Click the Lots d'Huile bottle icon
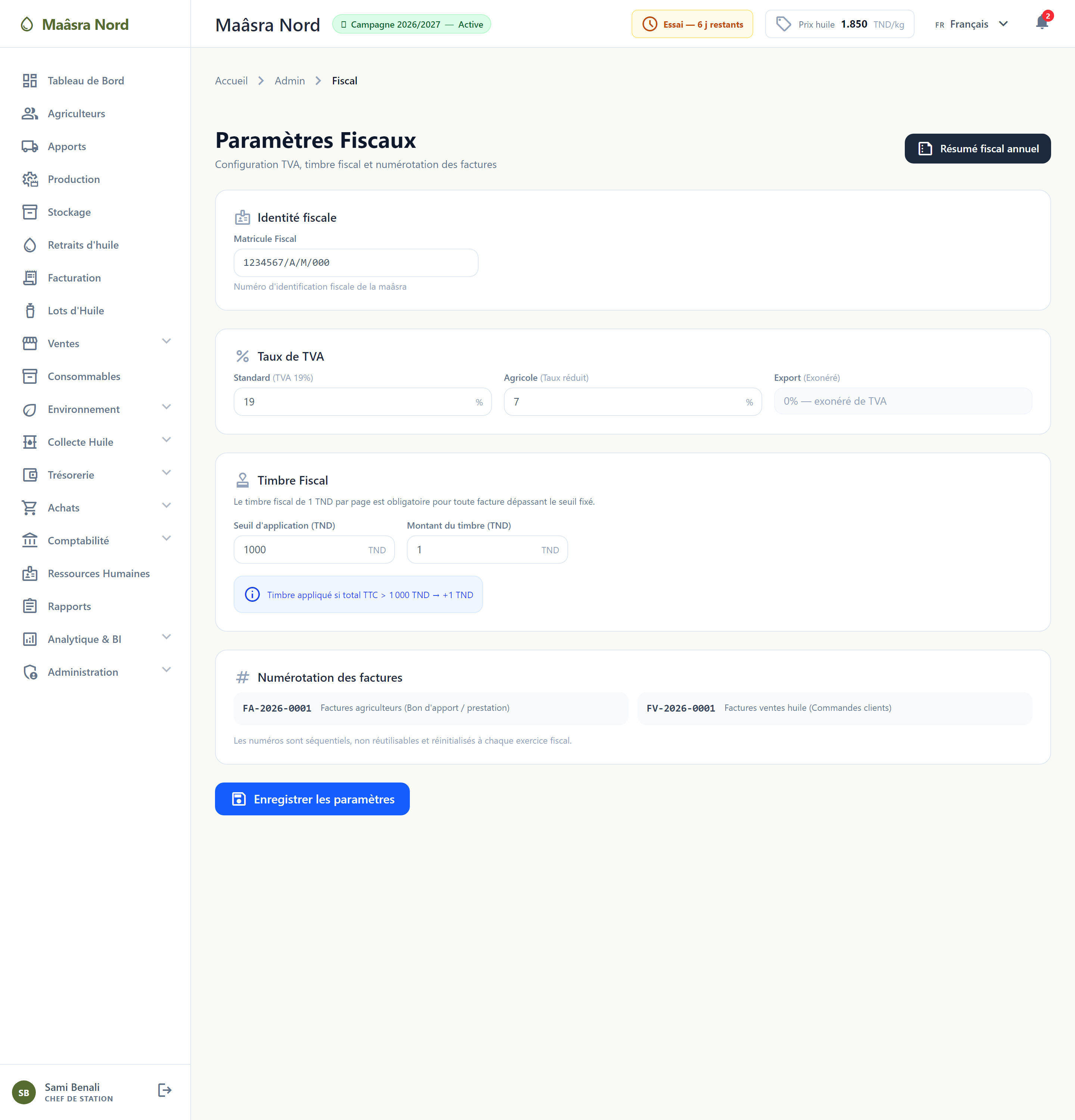Screen dimensions: 1075x1120 click(30, 311)
